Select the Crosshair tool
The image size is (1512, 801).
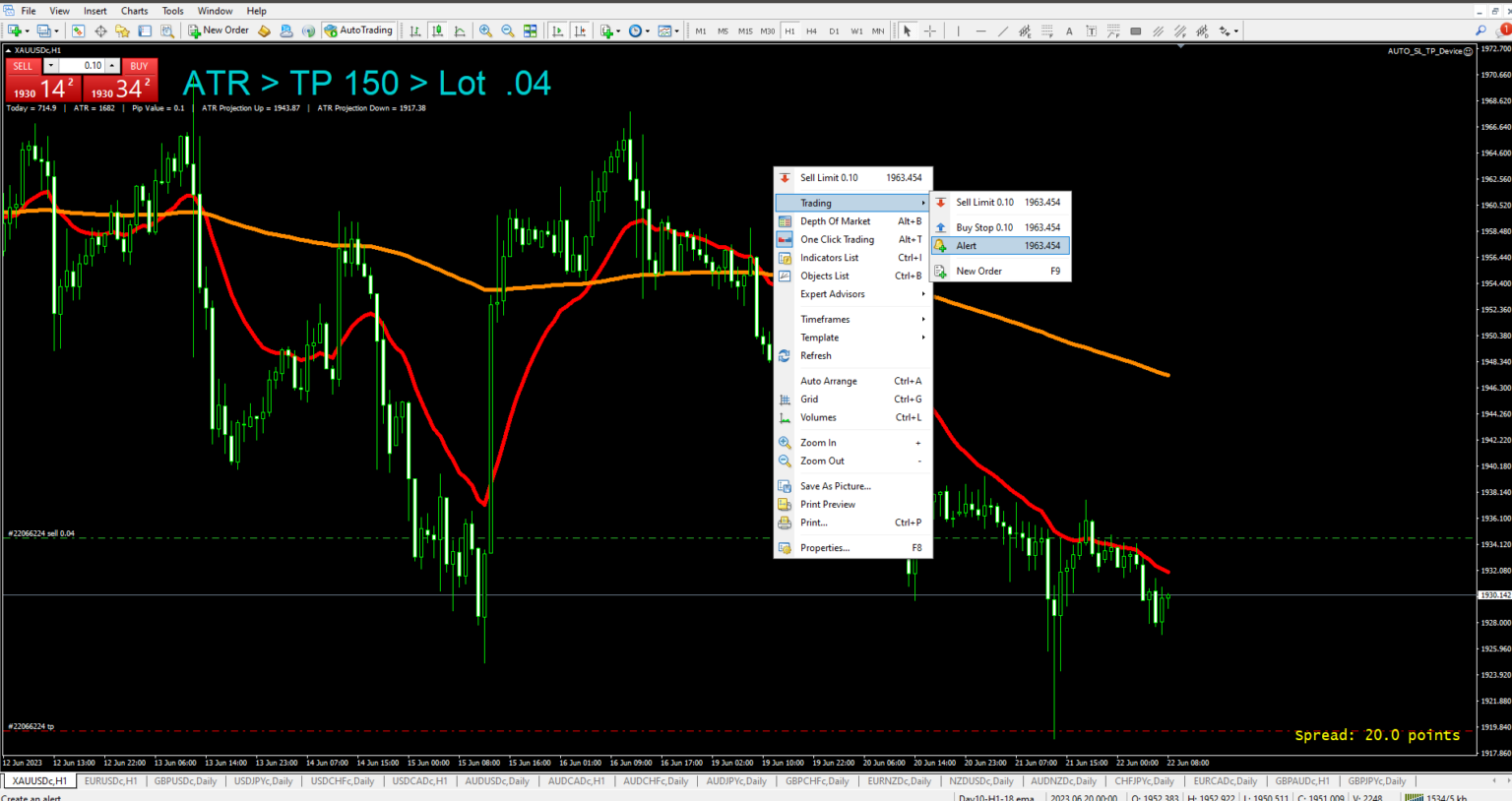(x=930, y=31)
